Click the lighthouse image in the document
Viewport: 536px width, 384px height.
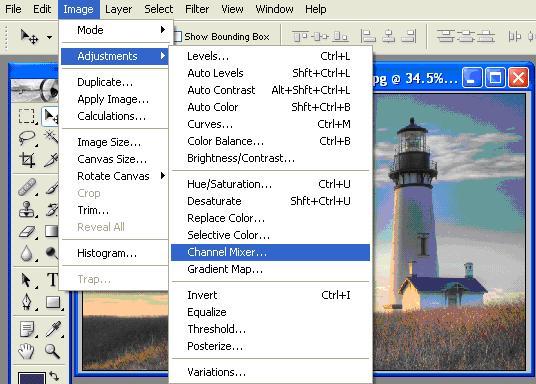click(x=450, y=232)
